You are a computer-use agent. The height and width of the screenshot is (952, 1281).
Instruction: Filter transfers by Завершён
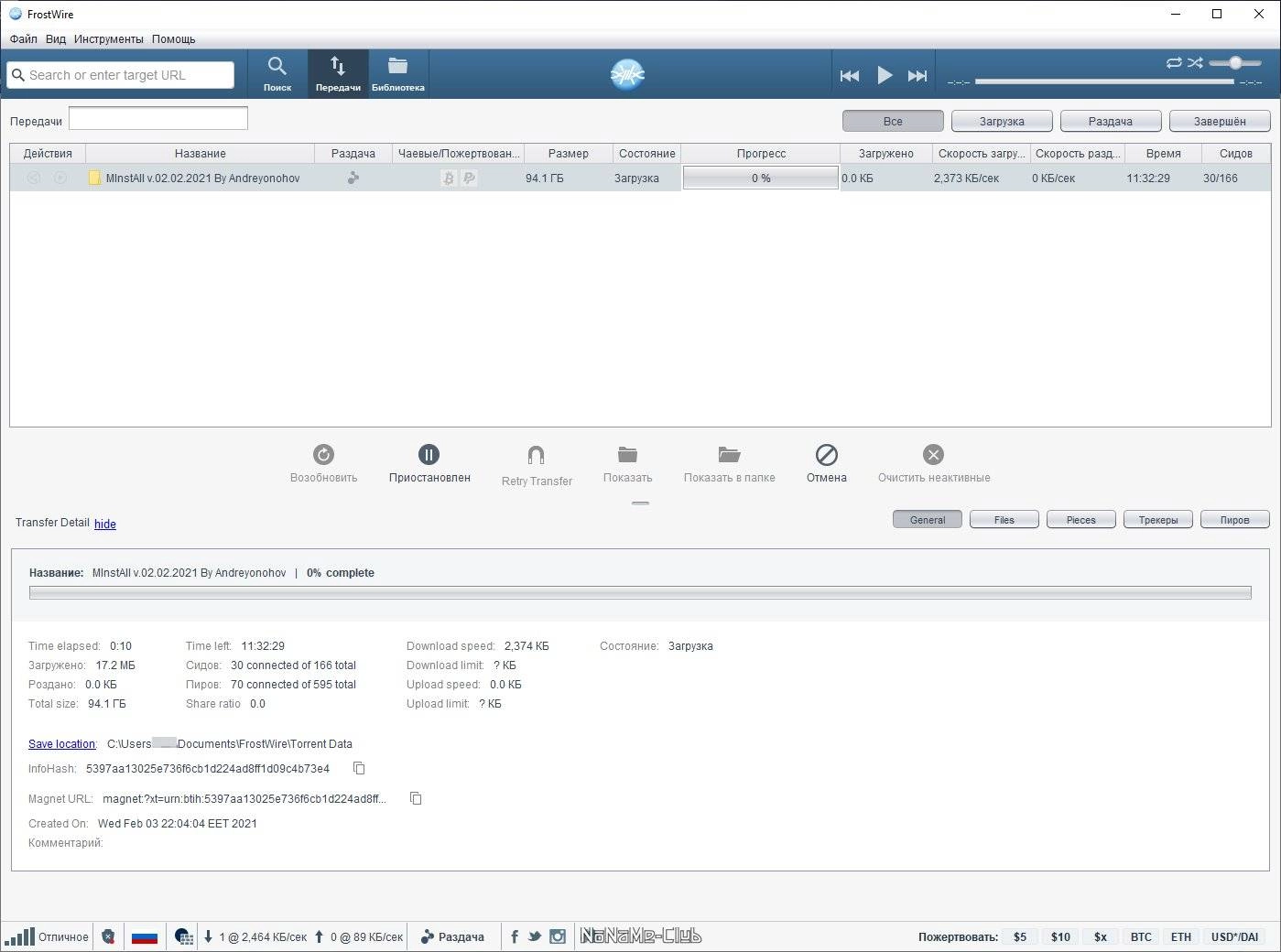[x=1220, y=121]
